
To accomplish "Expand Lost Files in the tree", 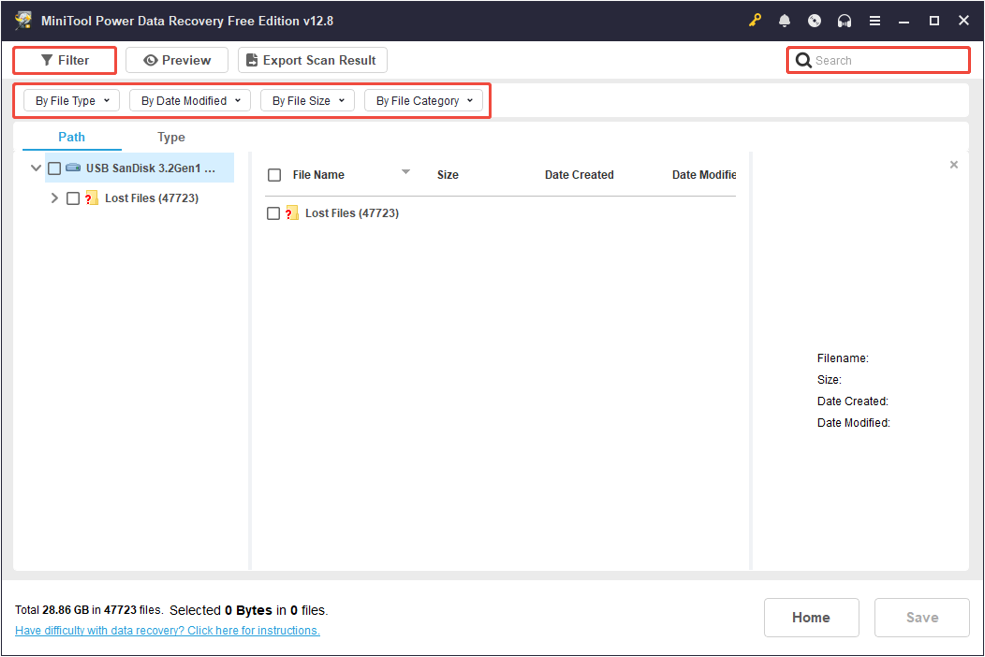I will pos(53,198).
